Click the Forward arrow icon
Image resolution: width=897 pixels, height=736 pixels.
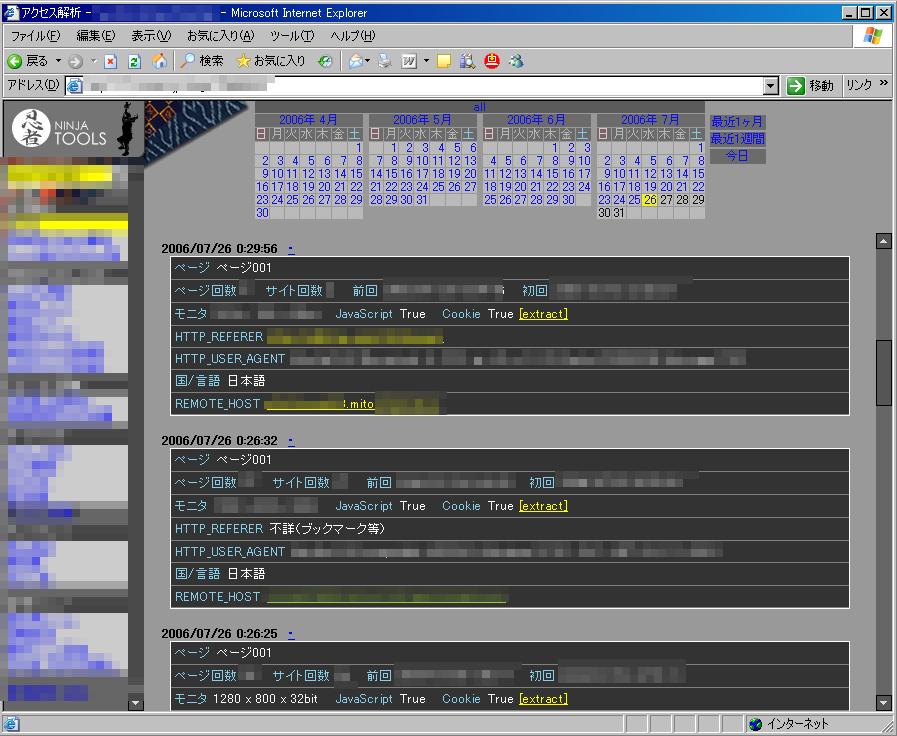click(x=76, y=61)
